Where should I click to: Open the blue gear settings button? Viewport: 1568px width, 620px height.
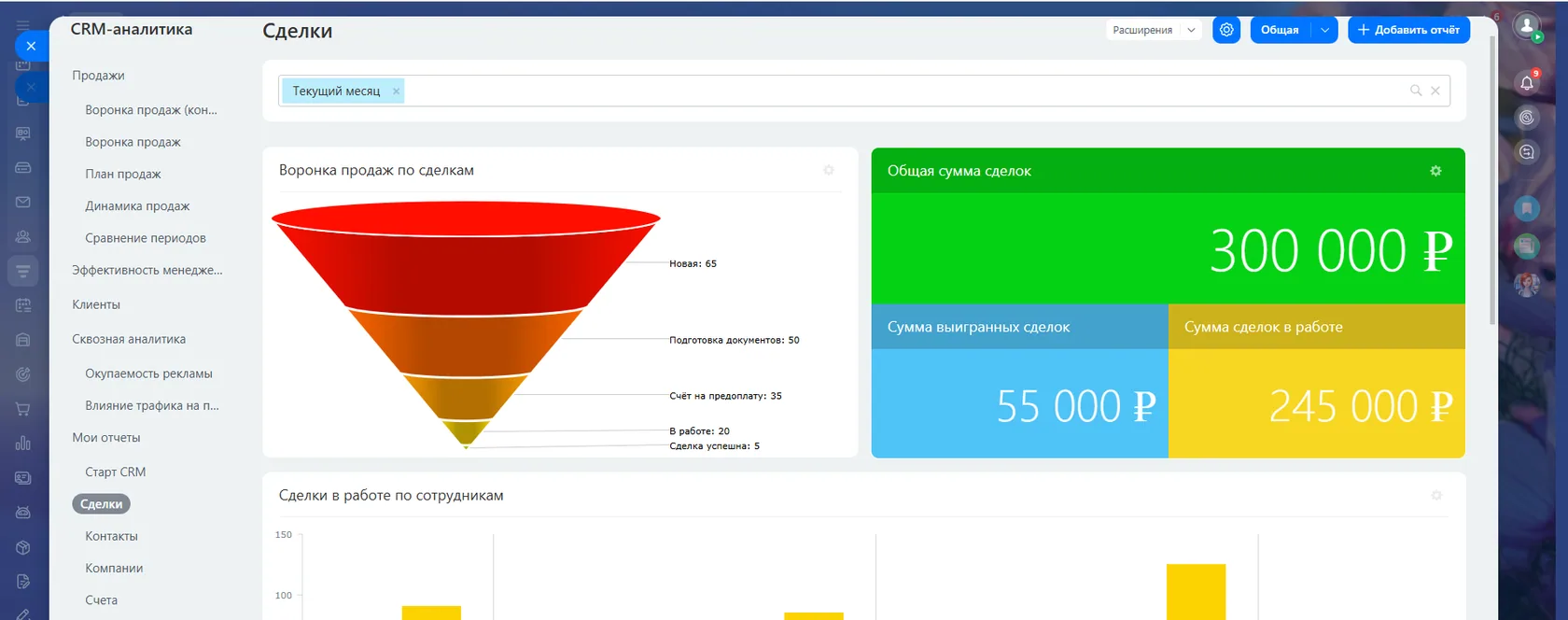tap(1226, 30)
